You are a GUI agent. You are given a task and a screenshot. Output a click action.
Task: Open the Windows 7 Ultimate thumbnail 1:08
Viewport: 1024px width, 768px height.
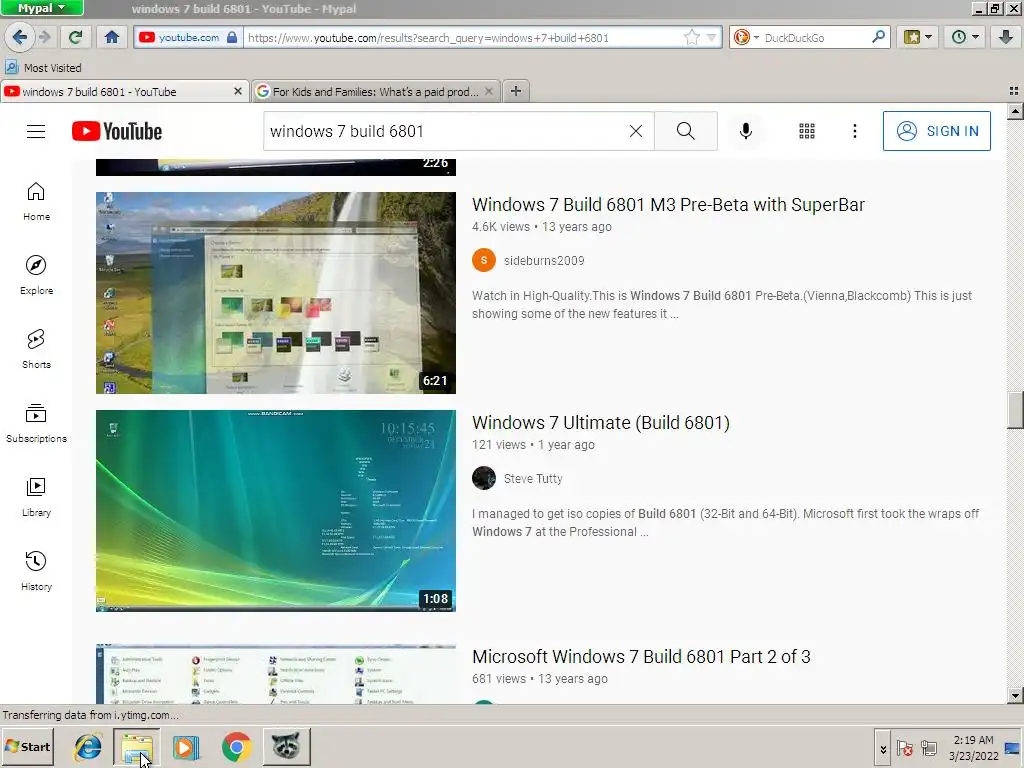[x=276, y=511]
